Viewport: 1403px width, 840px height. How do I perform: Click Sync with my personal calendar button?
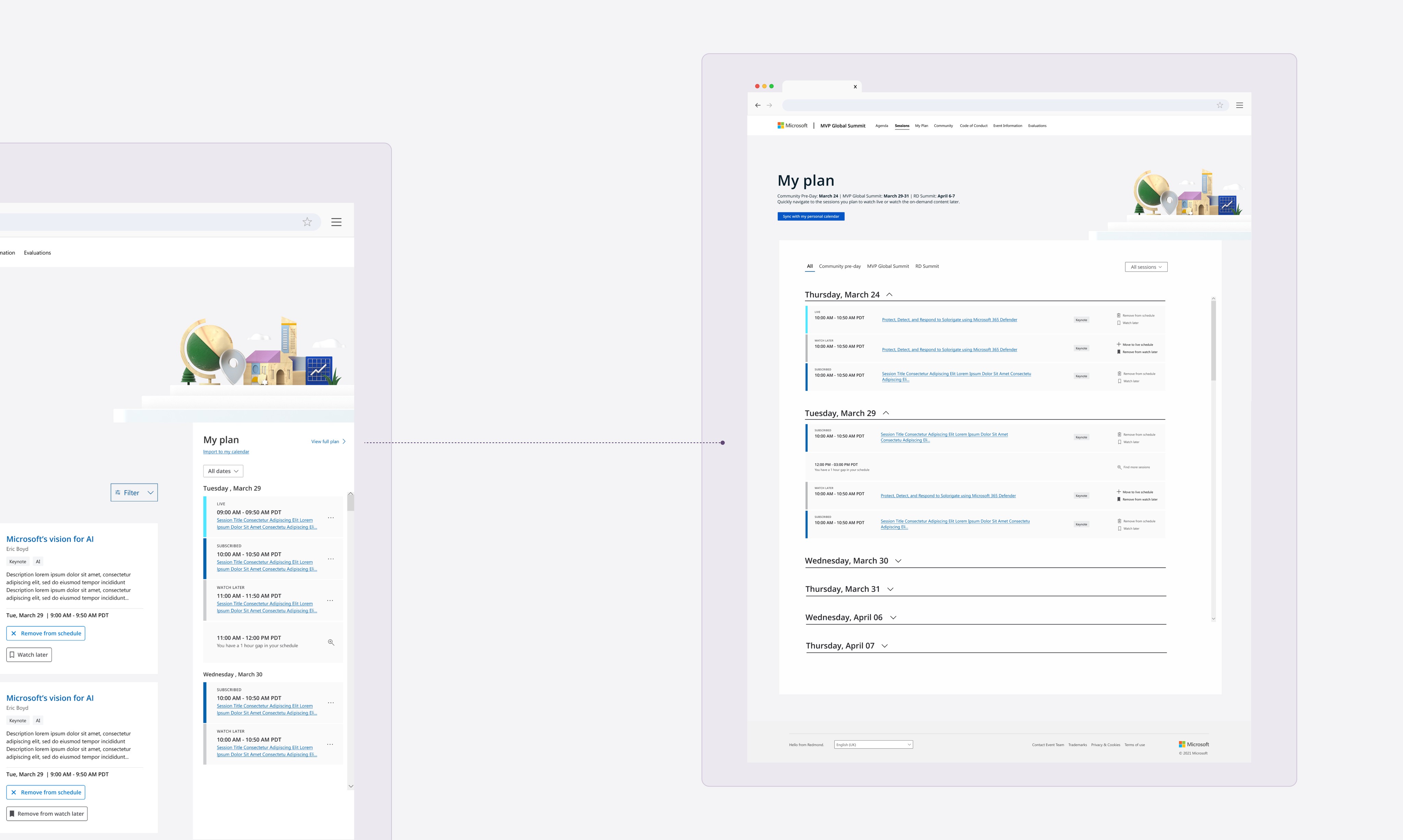810,216
